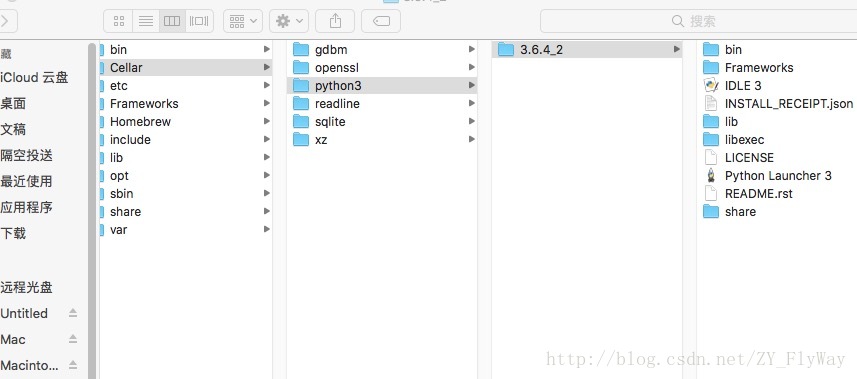Open 桌面 in sidebar
This screenshot has height=379, width=857.
pos(13,104)
